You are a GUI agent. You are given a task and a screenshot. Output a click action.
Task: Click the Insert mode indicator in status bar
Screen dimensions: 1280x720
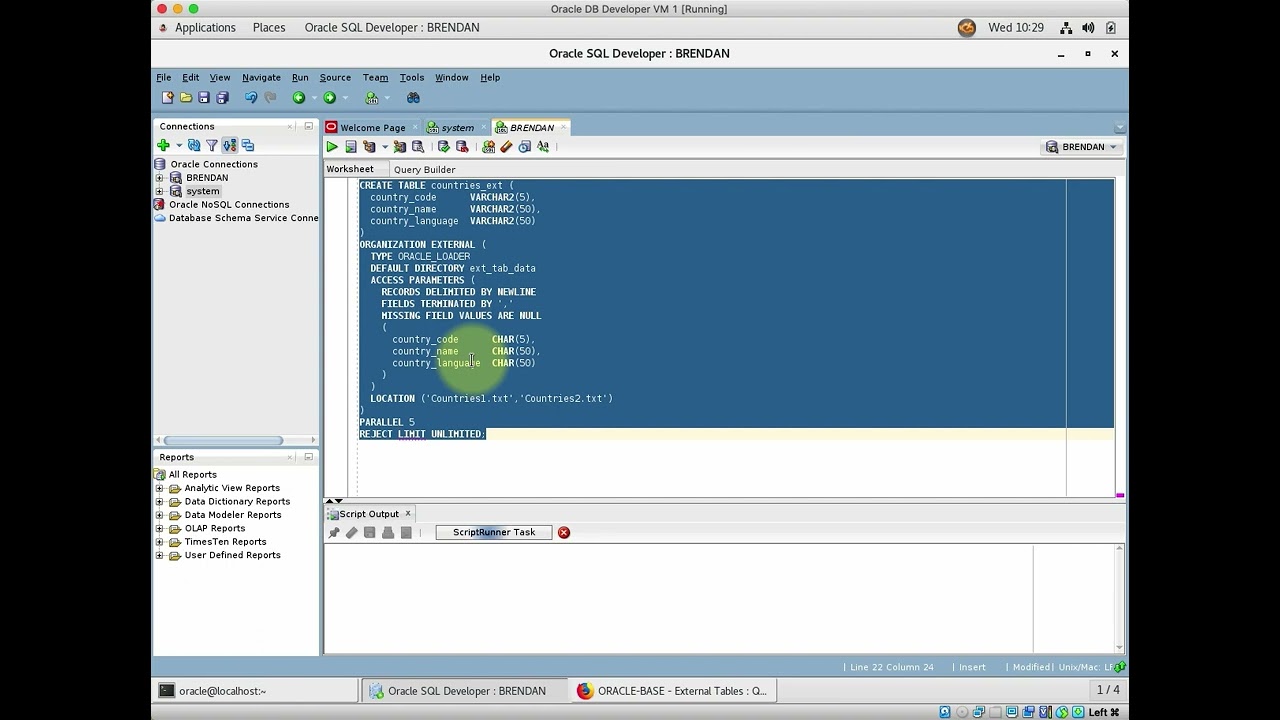[972, 667]
